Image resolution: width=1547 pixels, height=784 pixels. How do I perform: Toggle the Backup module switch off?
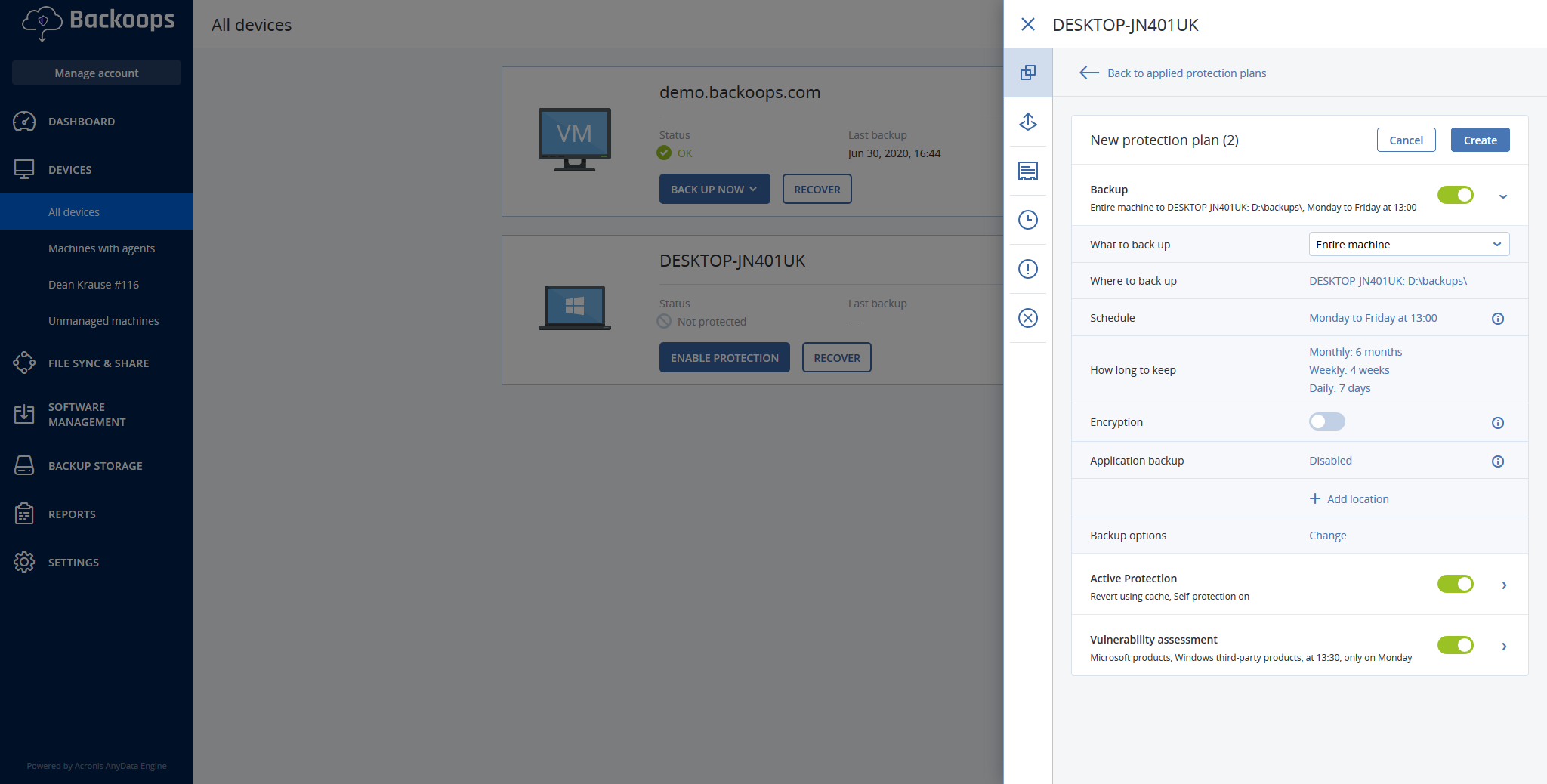pos(1456,195)
